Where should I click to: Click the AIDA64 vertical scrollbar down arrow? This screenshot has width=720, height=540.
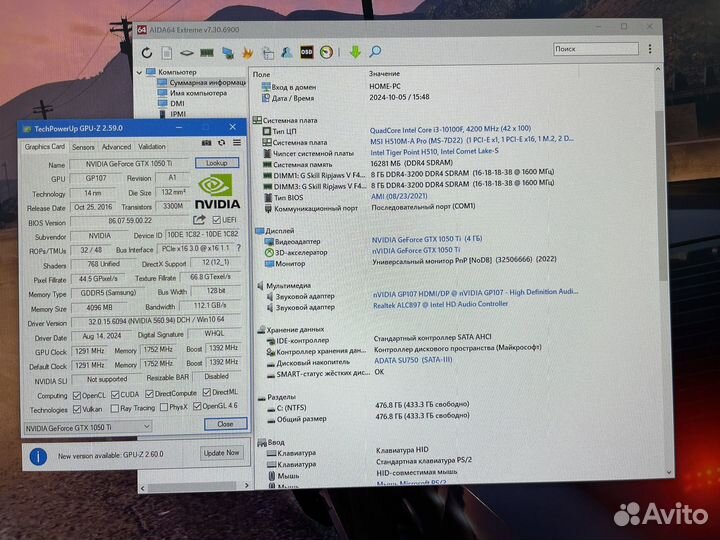pyautogui.click(x=669, y=472)
